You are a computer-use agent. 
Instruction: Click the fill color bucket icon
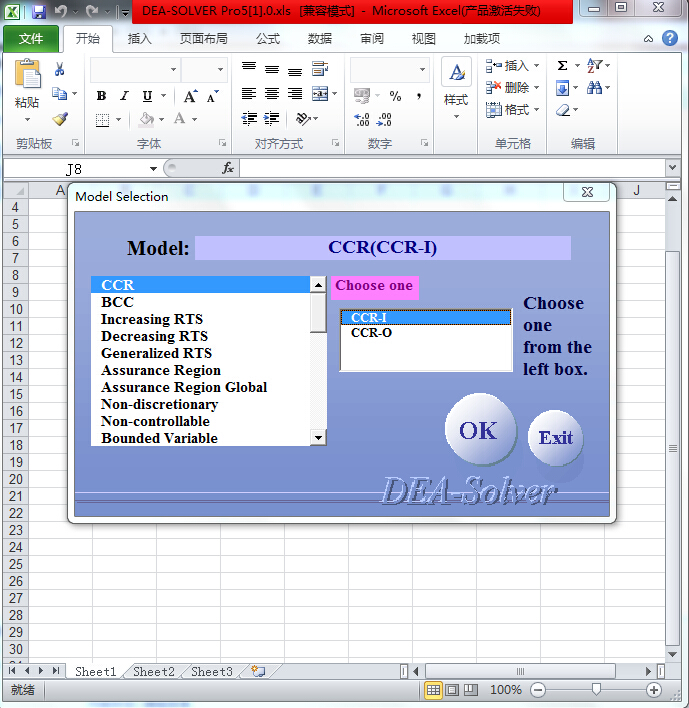point(146,119)
